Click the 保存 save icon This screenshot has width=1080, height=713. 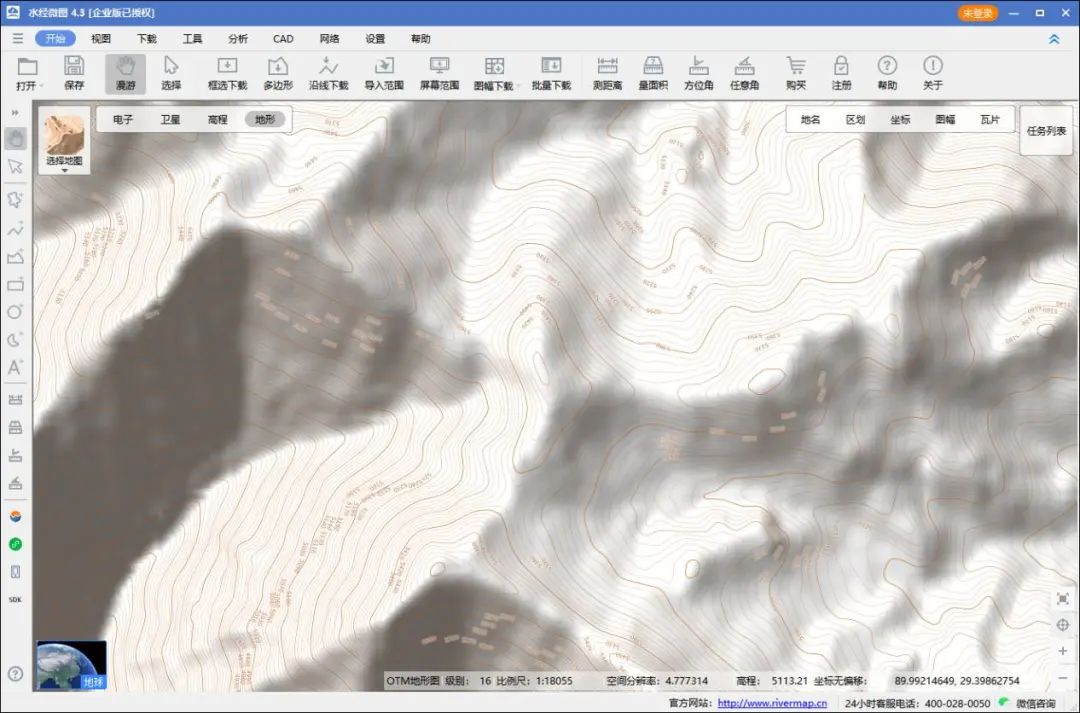click(x=74, y=74)
